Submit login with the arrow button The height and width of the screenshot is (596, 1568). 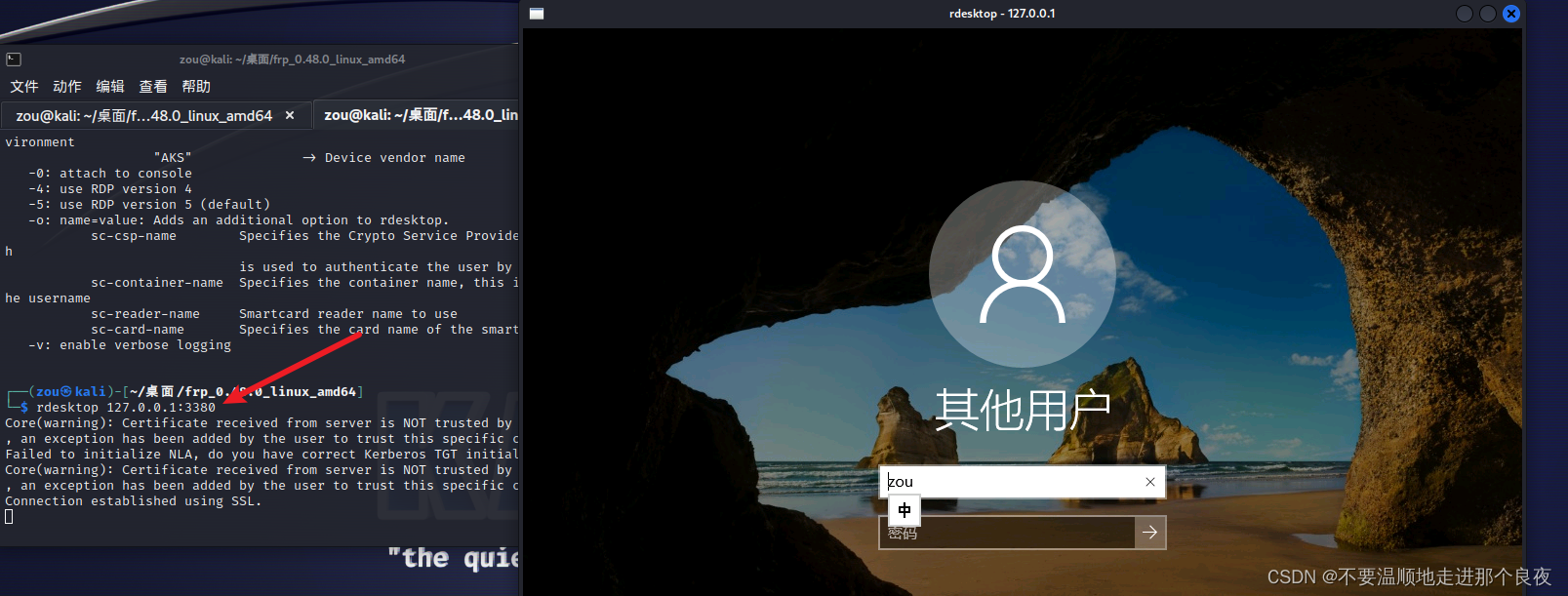tap(1150, 533)
